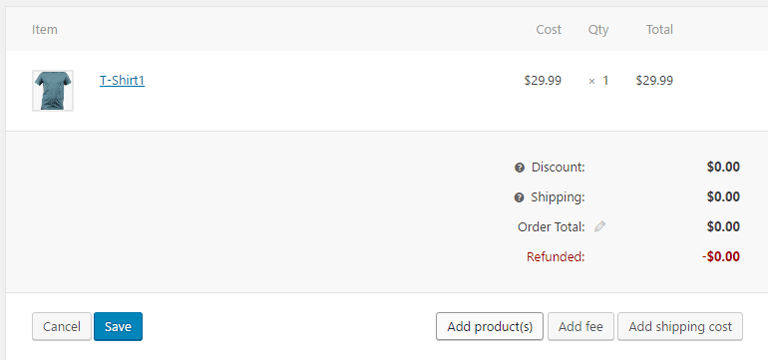Click the red Refunded amount -$0.00
The image size is (768, 360).
(720, 257)
